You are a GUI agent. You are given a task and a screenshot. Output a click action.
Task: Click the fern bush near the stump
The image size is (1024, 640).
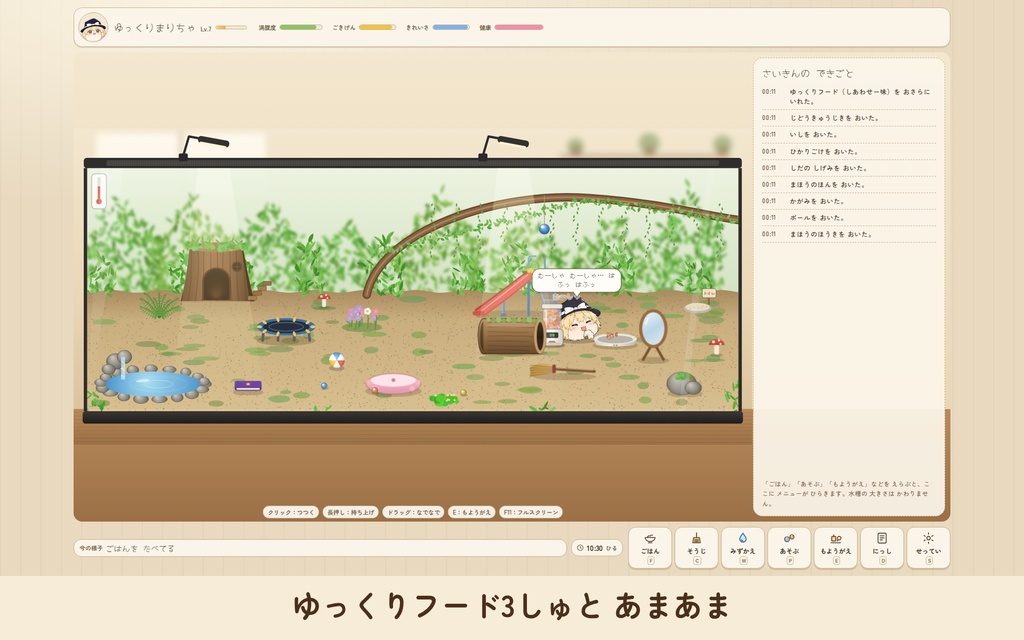click(x=159, y=305)
